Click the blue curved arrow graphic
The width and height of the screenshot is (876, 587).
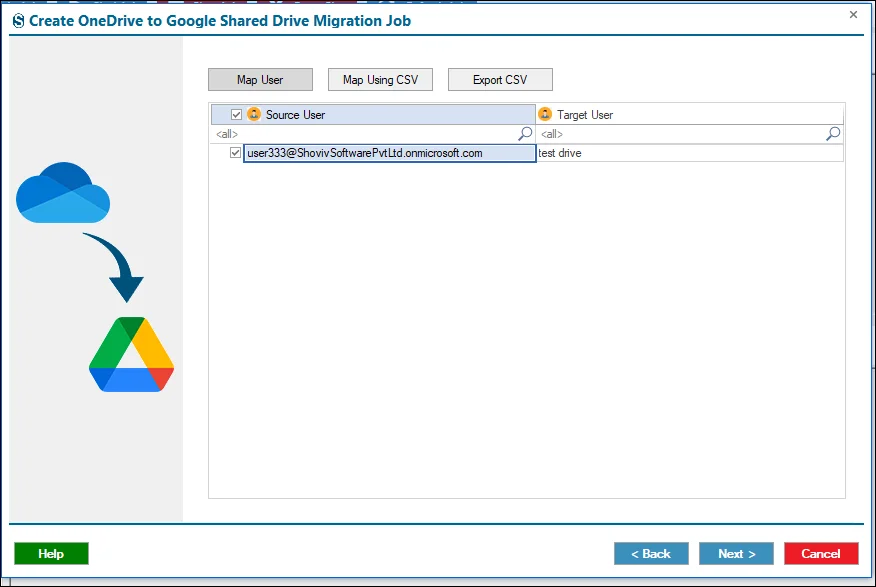tap(116, 267)
